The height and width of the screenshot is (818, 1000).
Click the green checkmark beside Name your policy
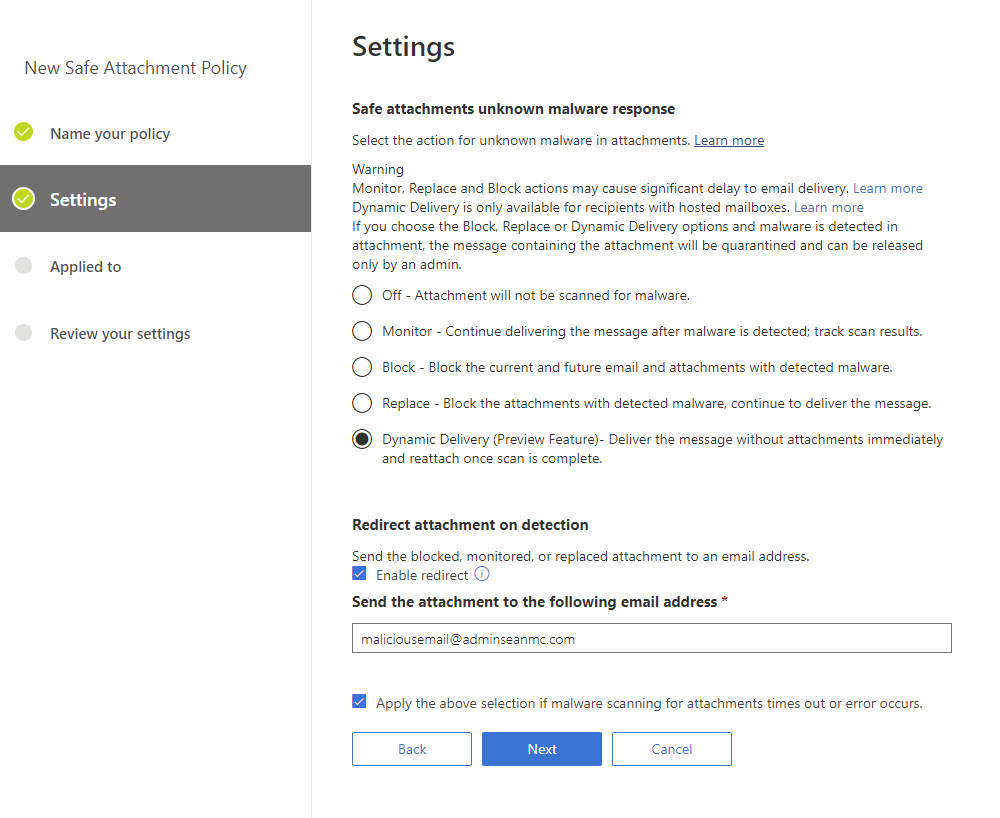tap(24, 132)
